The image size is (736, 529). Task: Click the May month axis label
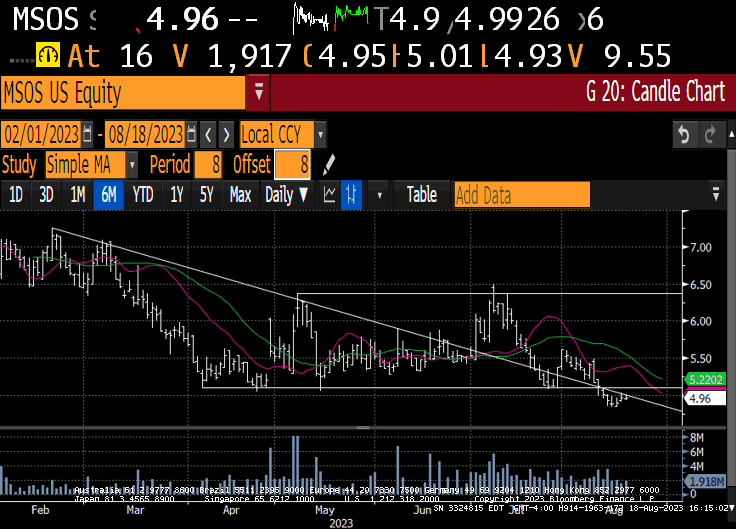pyautogui.click(x=324, y=510)
